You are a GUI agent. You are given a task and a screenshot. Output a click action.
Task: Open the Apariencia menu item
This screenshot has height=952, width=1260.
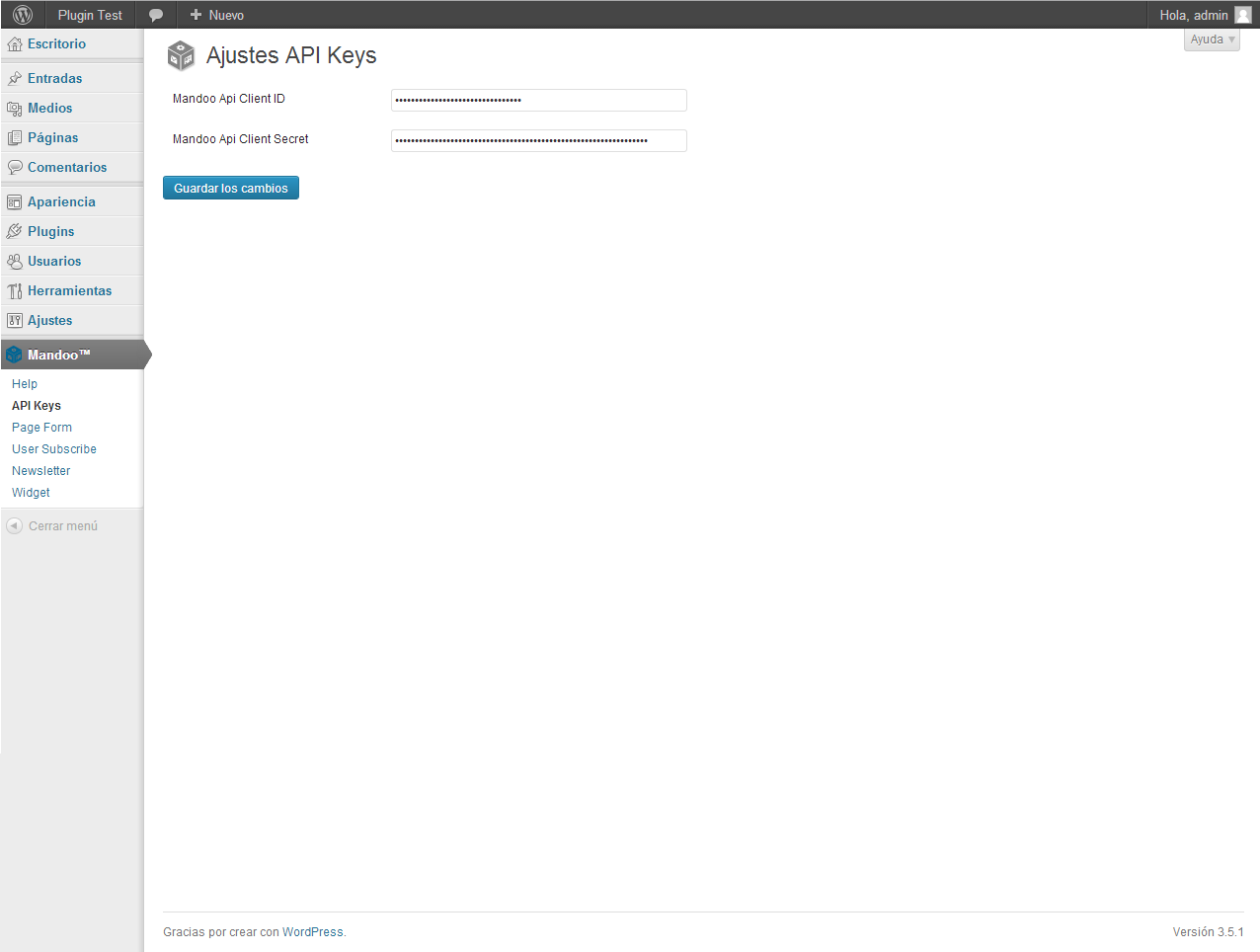[x=61, y=202]
